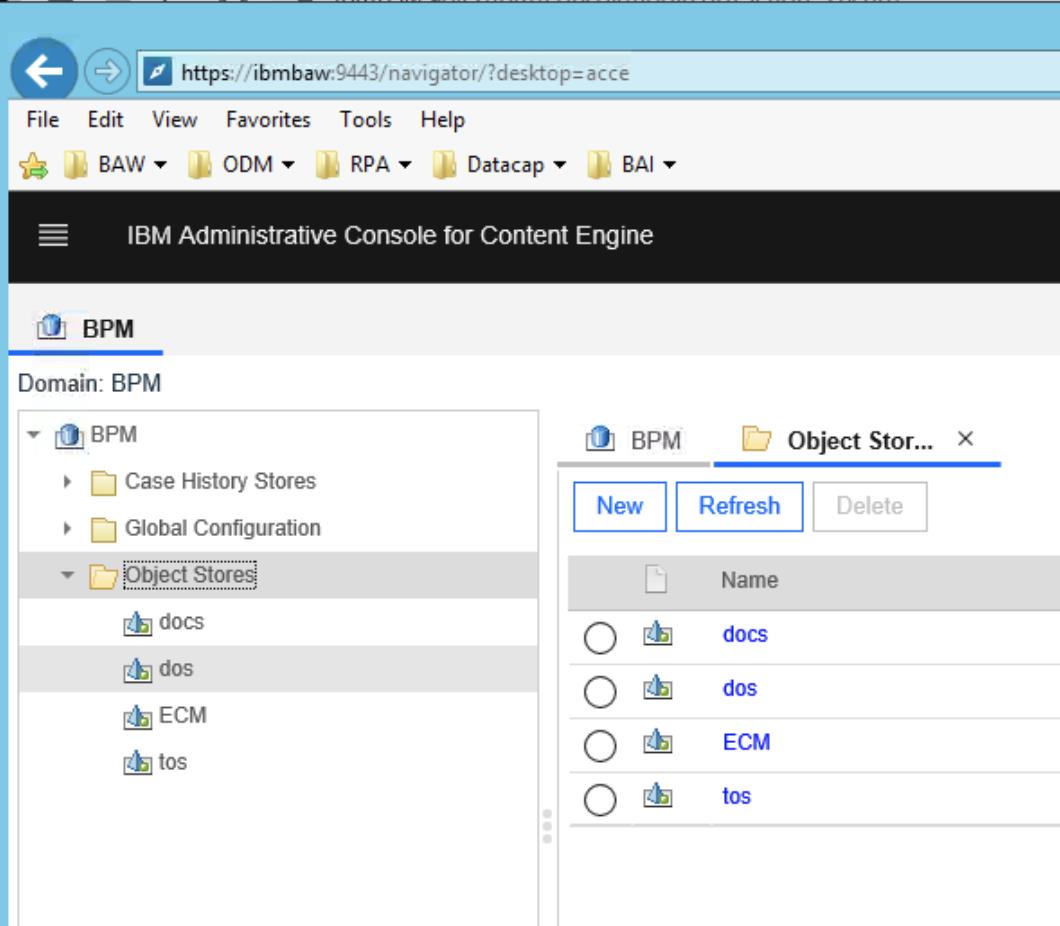1060x926 pixels.
Task: Select Global Configuration label in tree
Action: 223,528
